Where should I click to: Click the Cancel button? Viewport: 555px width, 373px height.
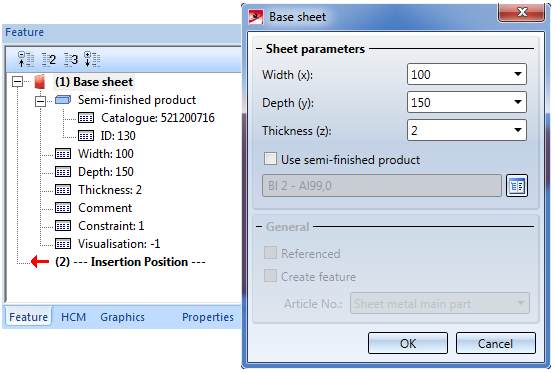coord(496,343)
